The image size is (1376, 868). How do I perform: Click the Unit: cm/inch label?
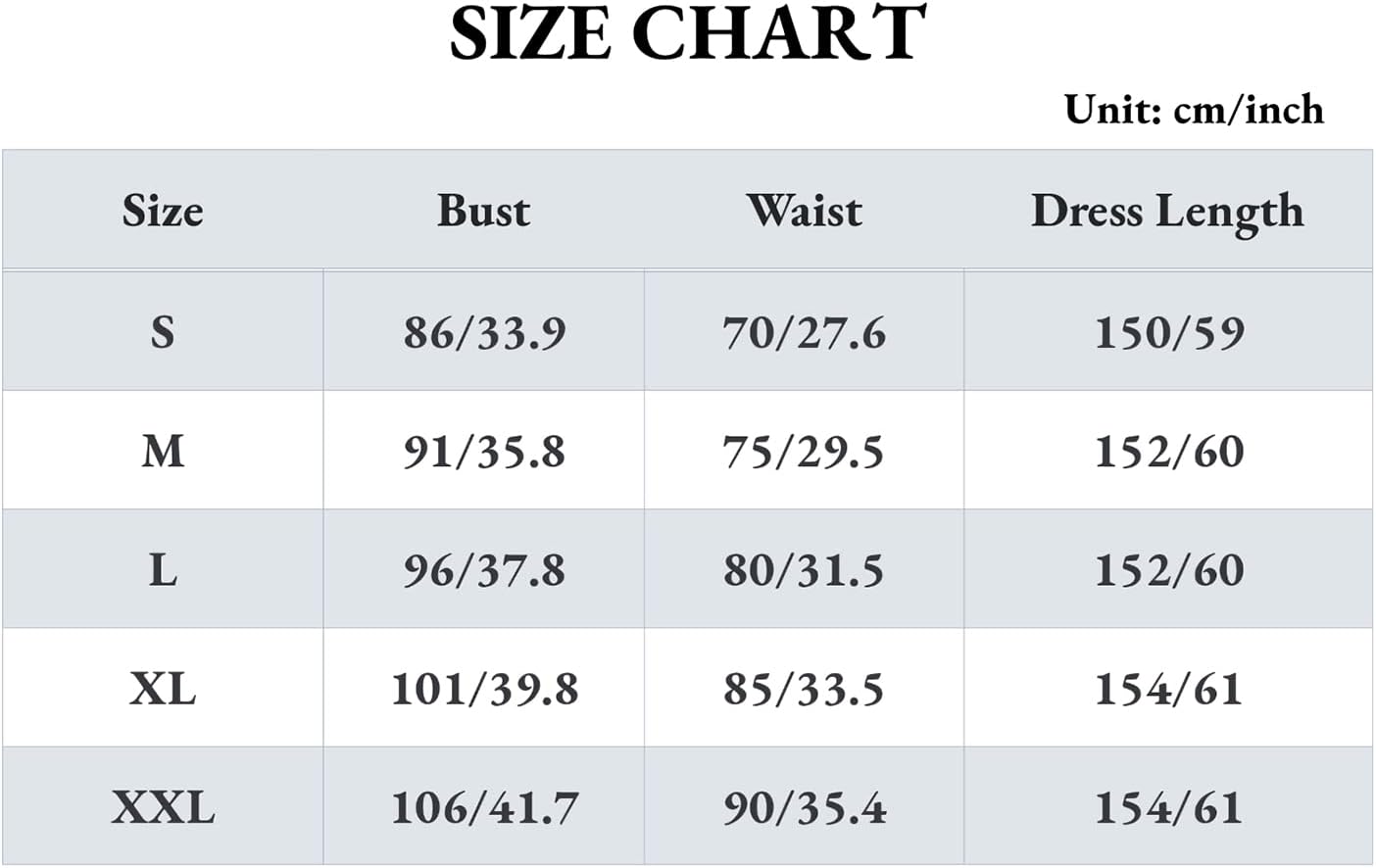(x=1194, y=109)
